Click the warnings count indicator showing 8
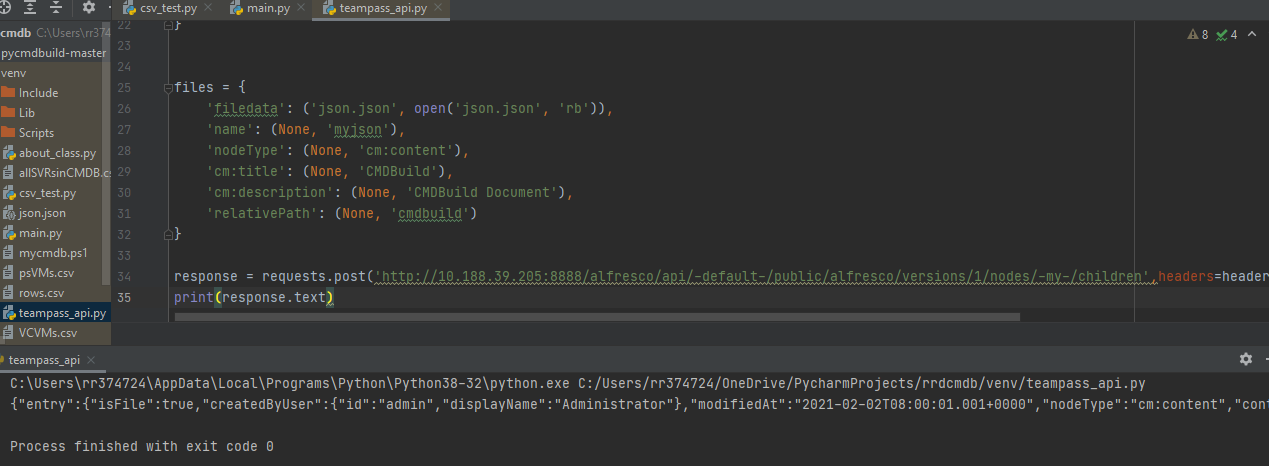The width and height of the screenshot is (1269, 466). tap(1198, 34)
